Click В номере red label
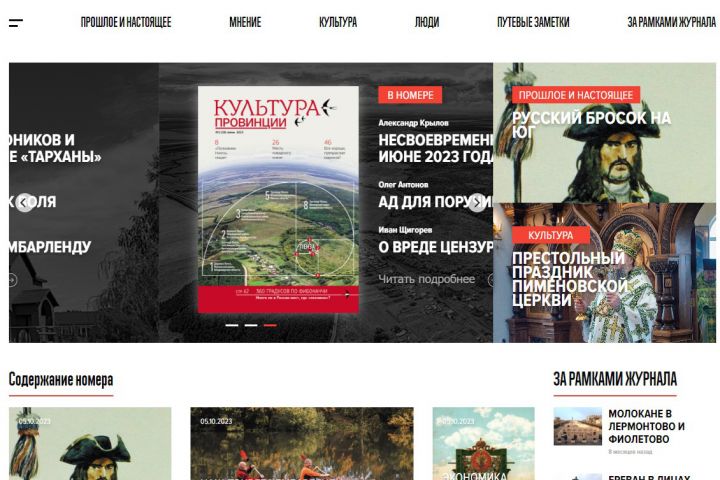This screenshot has height=480, width=720. (x=410, y=95)
